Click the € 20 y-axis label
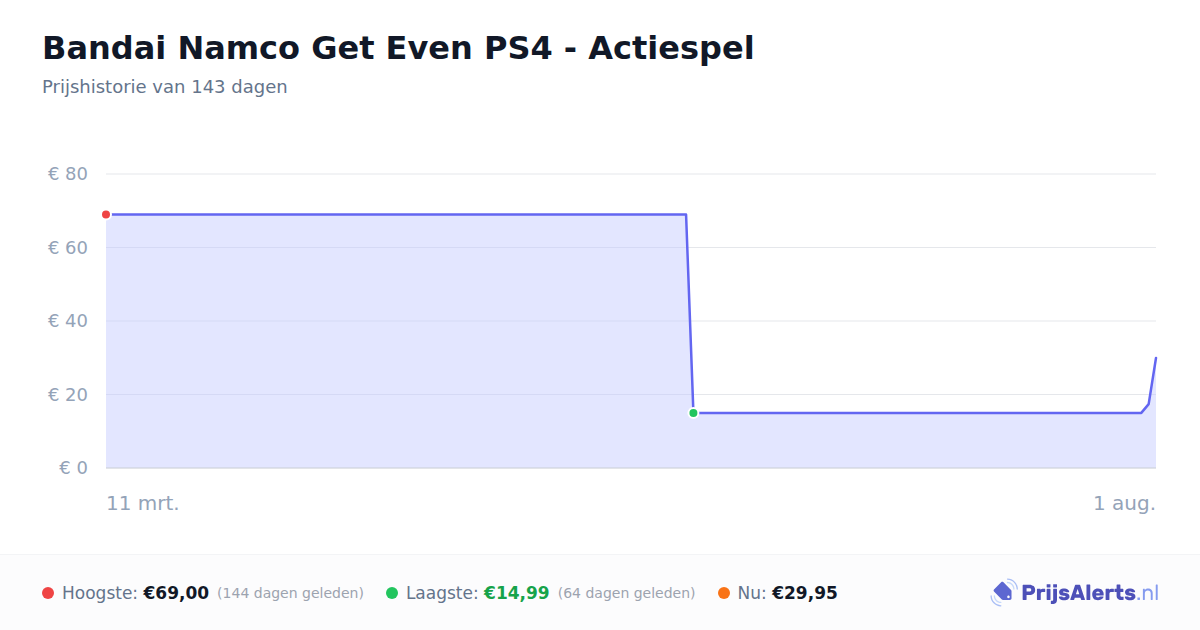This screenshot has height=630, width=1200. [68, 394]
